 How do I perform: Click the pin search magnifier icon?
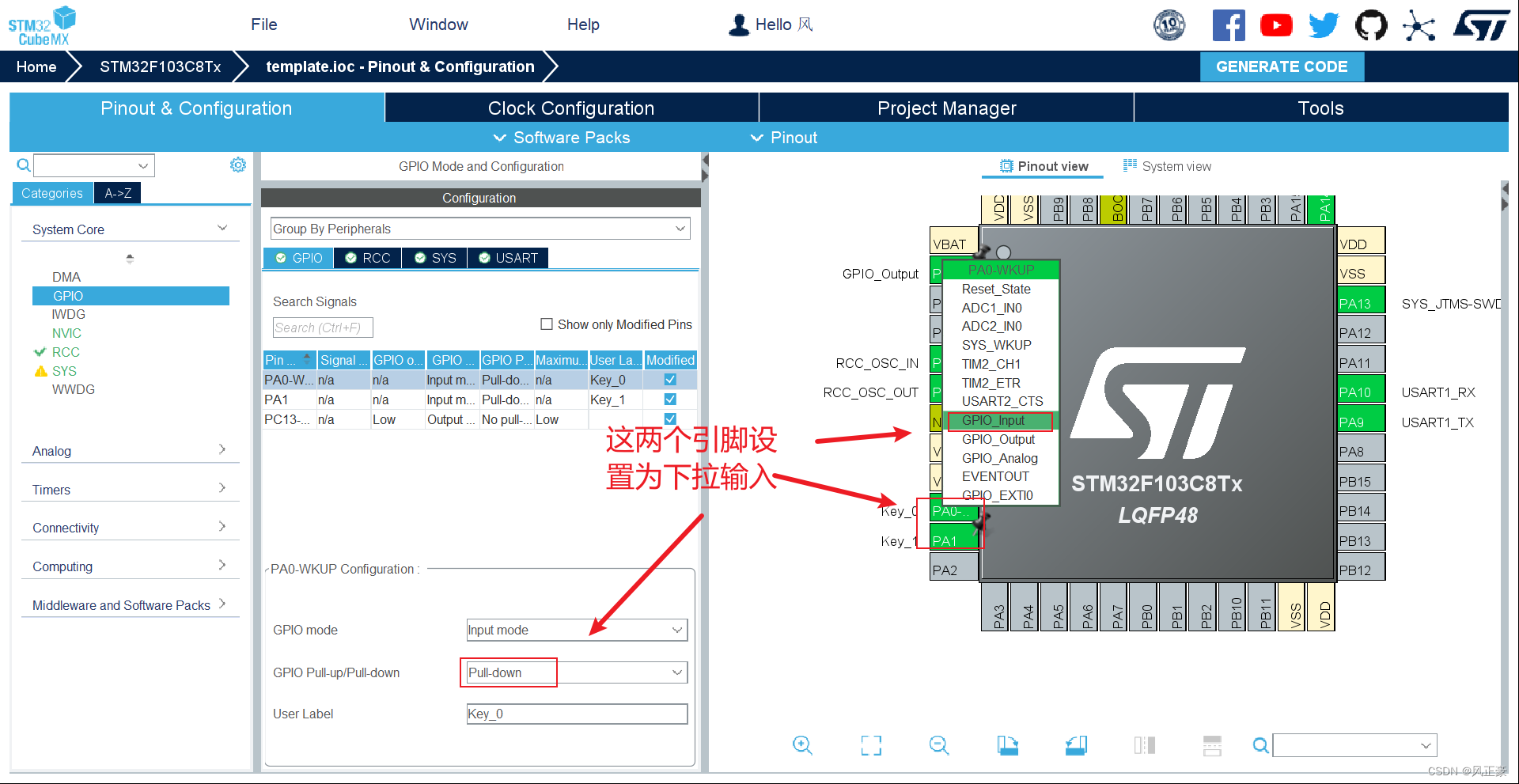point(1261,745)
